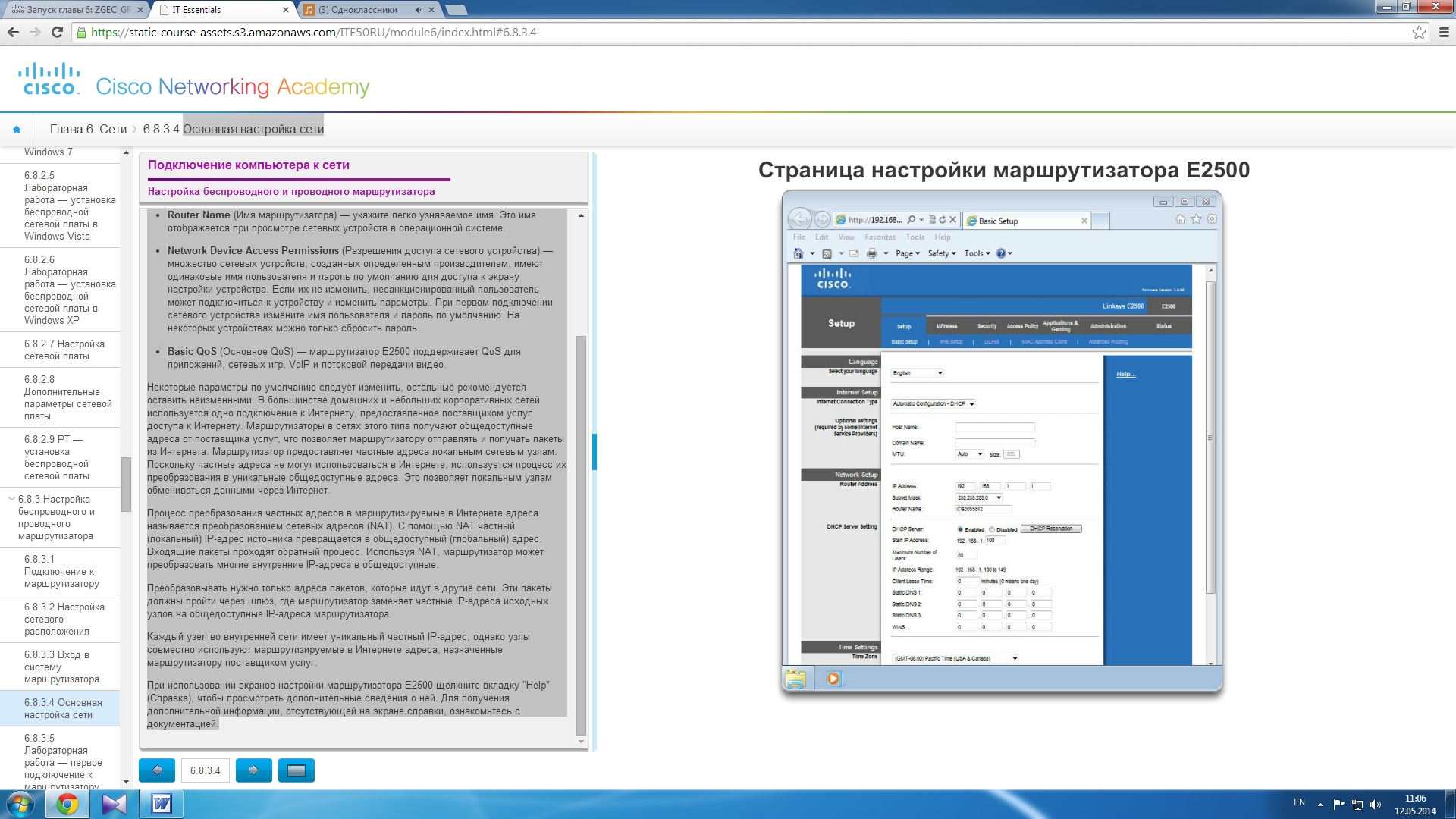The image size is (1456, 819).
Task: Go to previous page using the left arrow button
Action: pos(157,770)
